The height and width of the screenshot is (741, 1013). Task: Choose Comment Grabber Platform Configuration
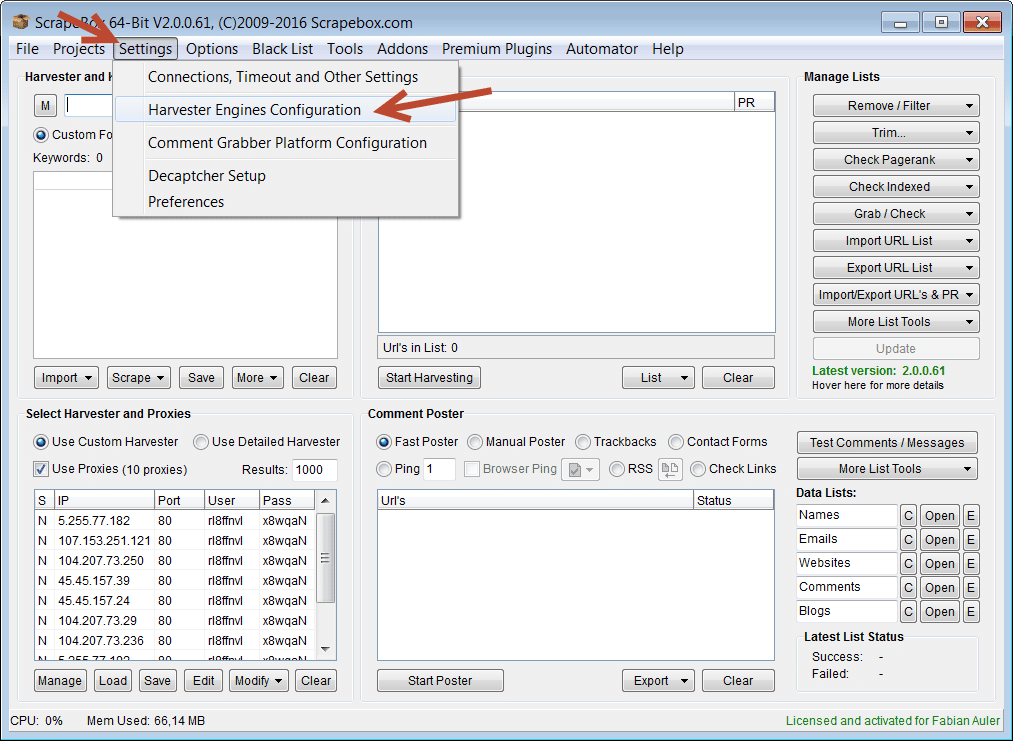286,143
